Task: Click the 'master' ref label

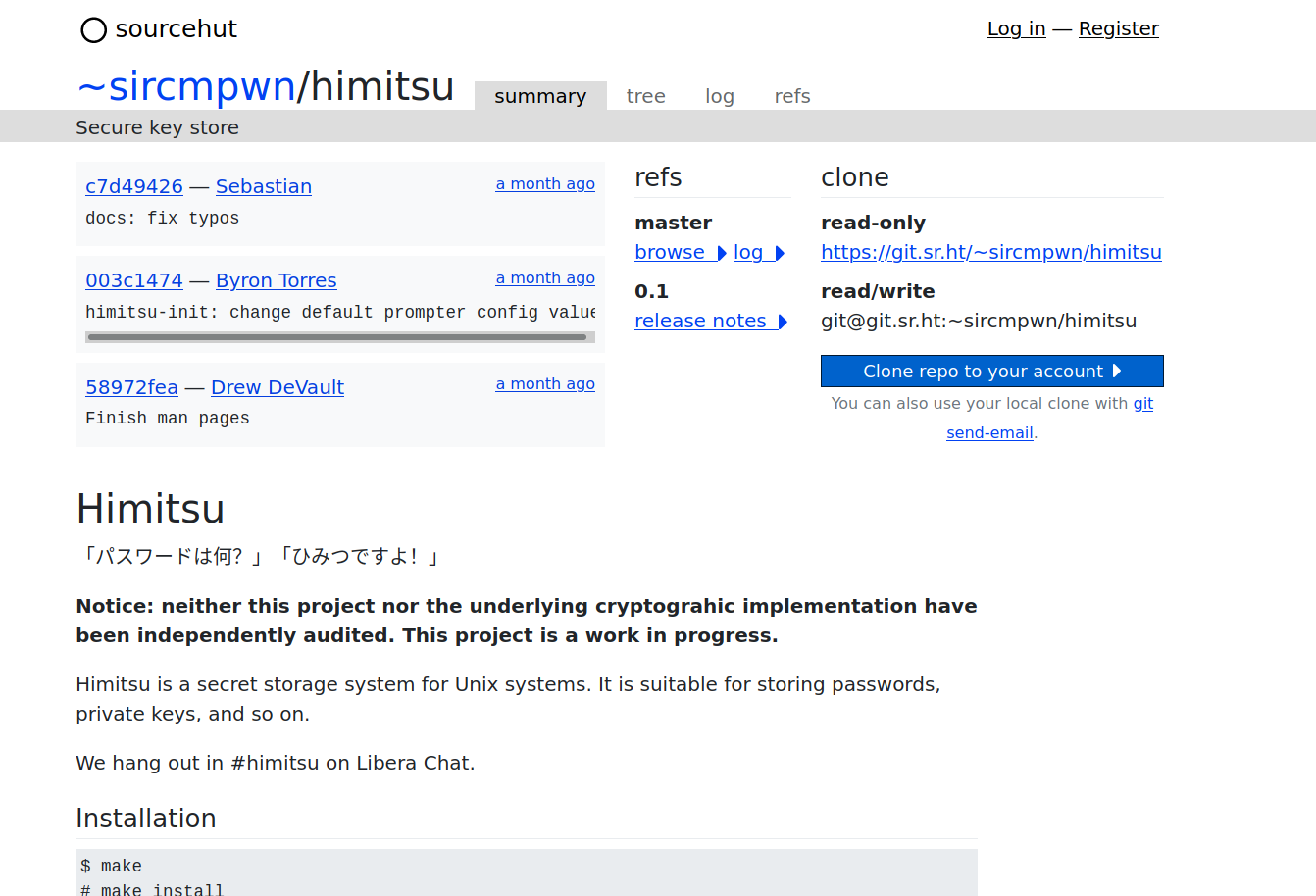Action: (674, 223)
